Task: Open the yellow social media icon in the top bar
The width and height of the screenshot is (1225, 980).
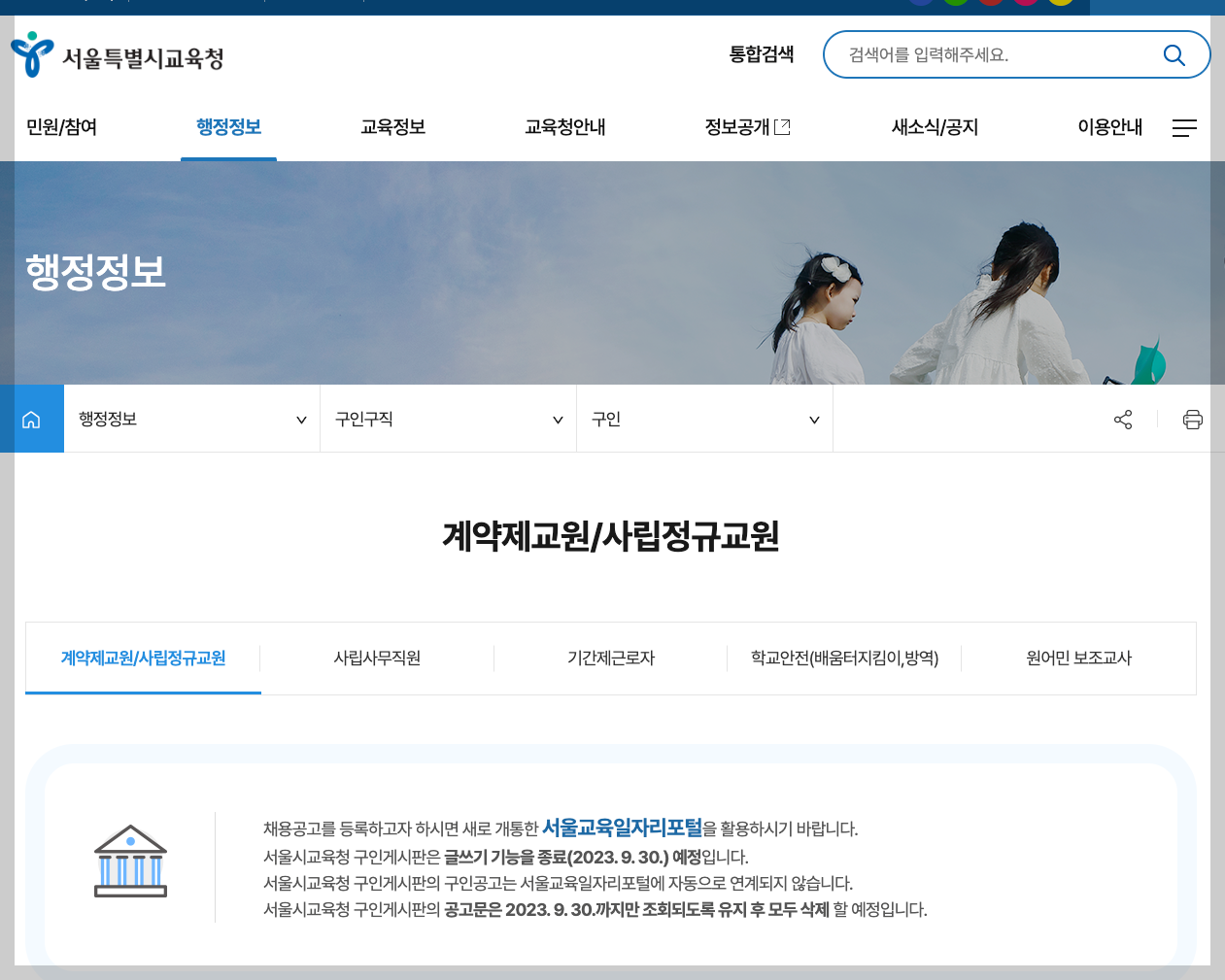Action: pyautogui.click(x=1060, y=2)
